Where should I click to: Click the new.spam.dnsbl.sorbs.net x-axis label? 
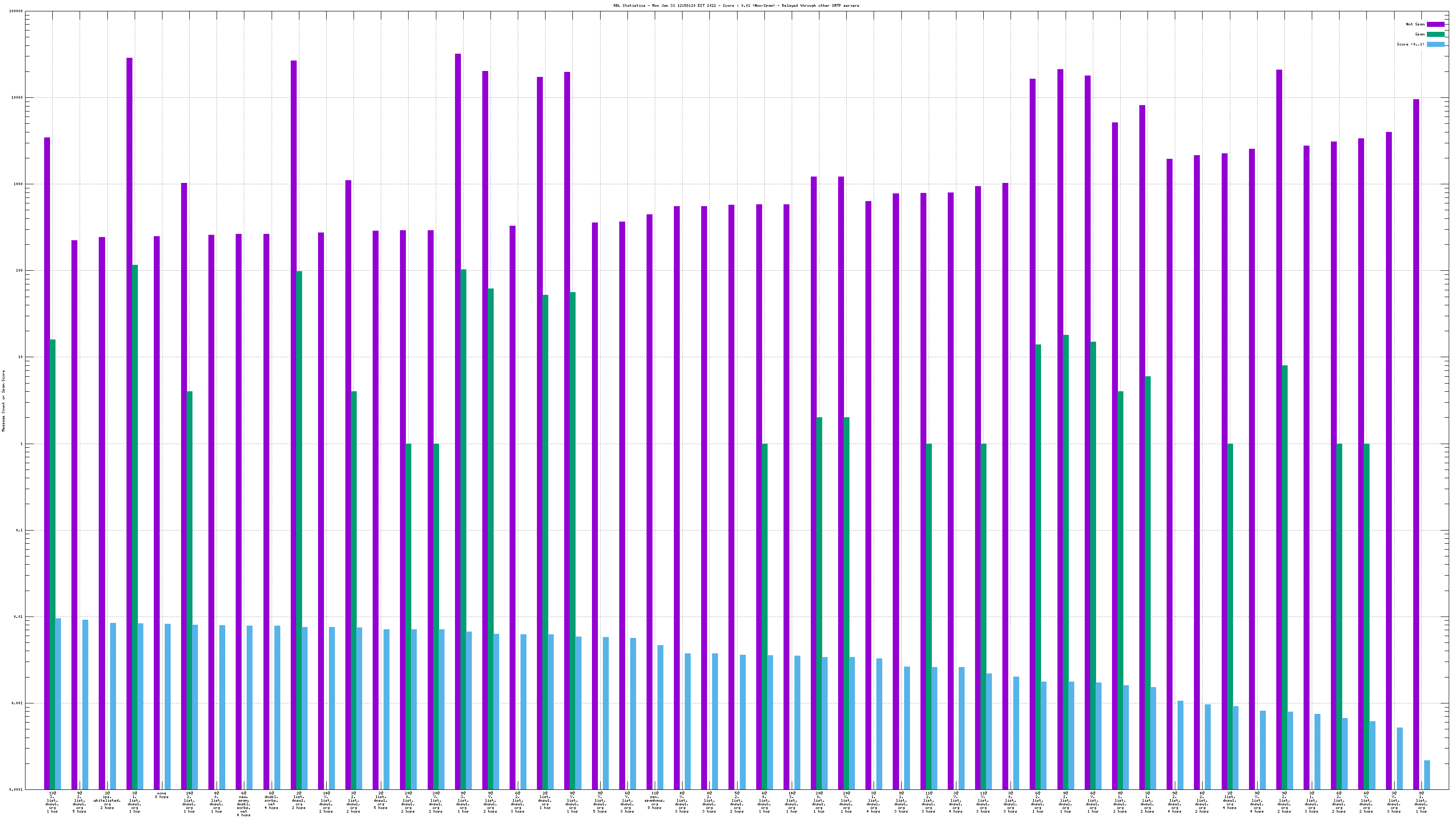[243, 804]
